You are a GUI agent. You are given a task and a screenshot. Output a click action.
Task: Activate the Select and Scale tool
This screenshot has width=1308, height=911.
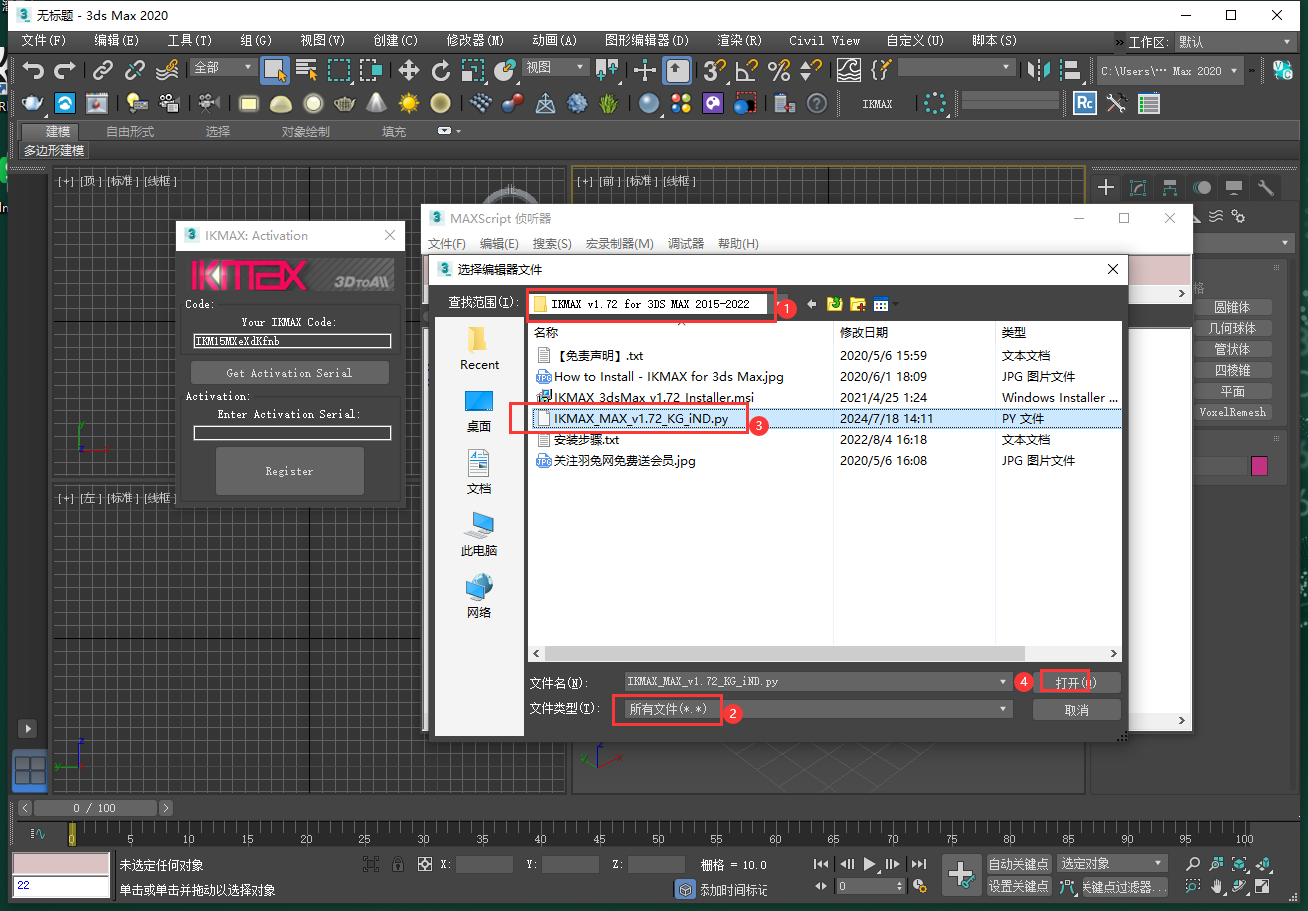(x=473, y=70)
